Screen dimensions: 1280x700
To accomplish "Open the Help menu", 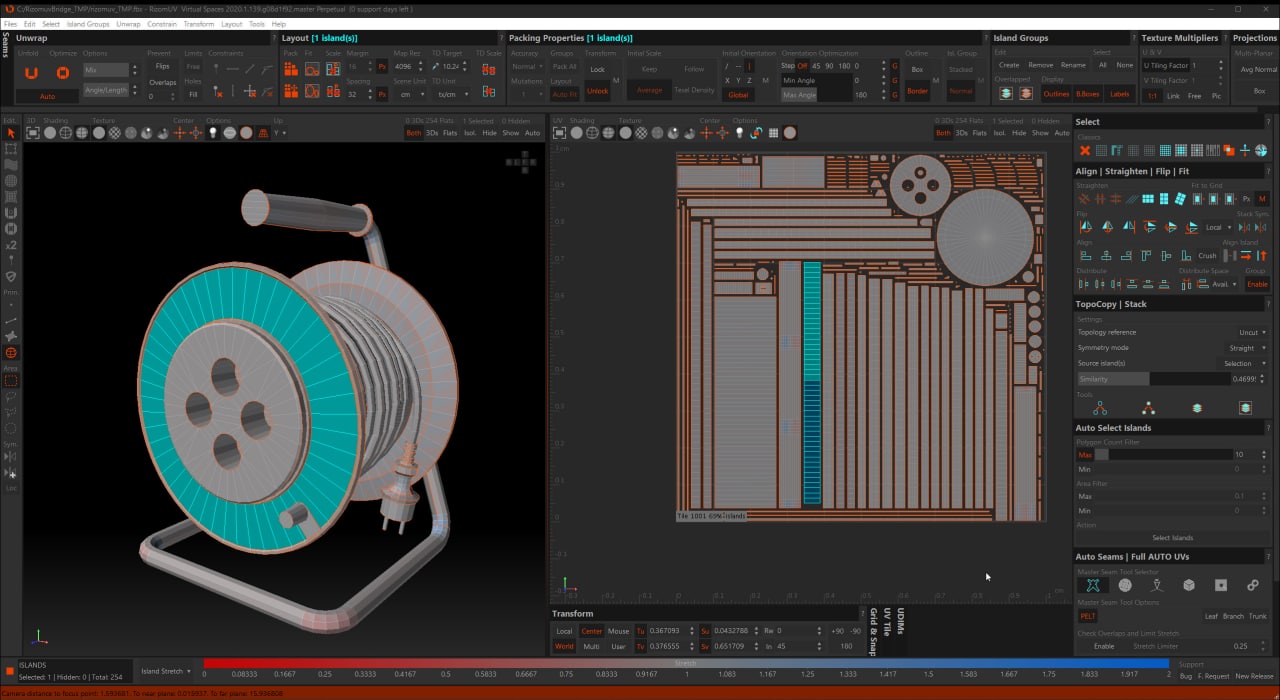I will (x=278, y=24).
